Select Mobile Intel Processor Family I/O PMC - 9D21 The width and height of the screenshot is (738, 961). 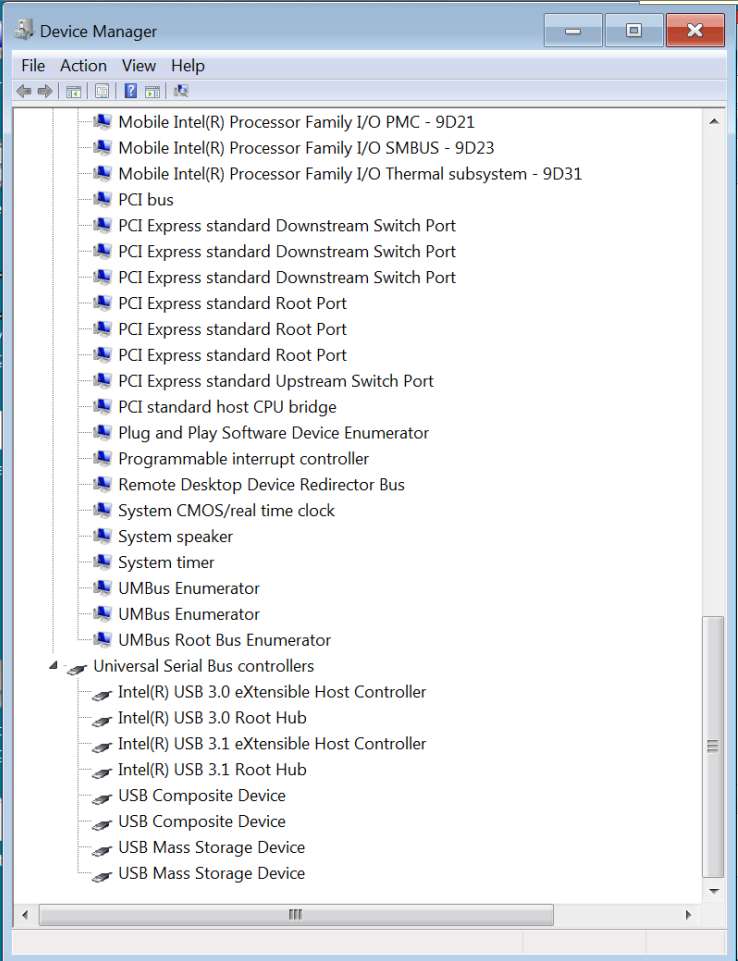coord(297,122)
